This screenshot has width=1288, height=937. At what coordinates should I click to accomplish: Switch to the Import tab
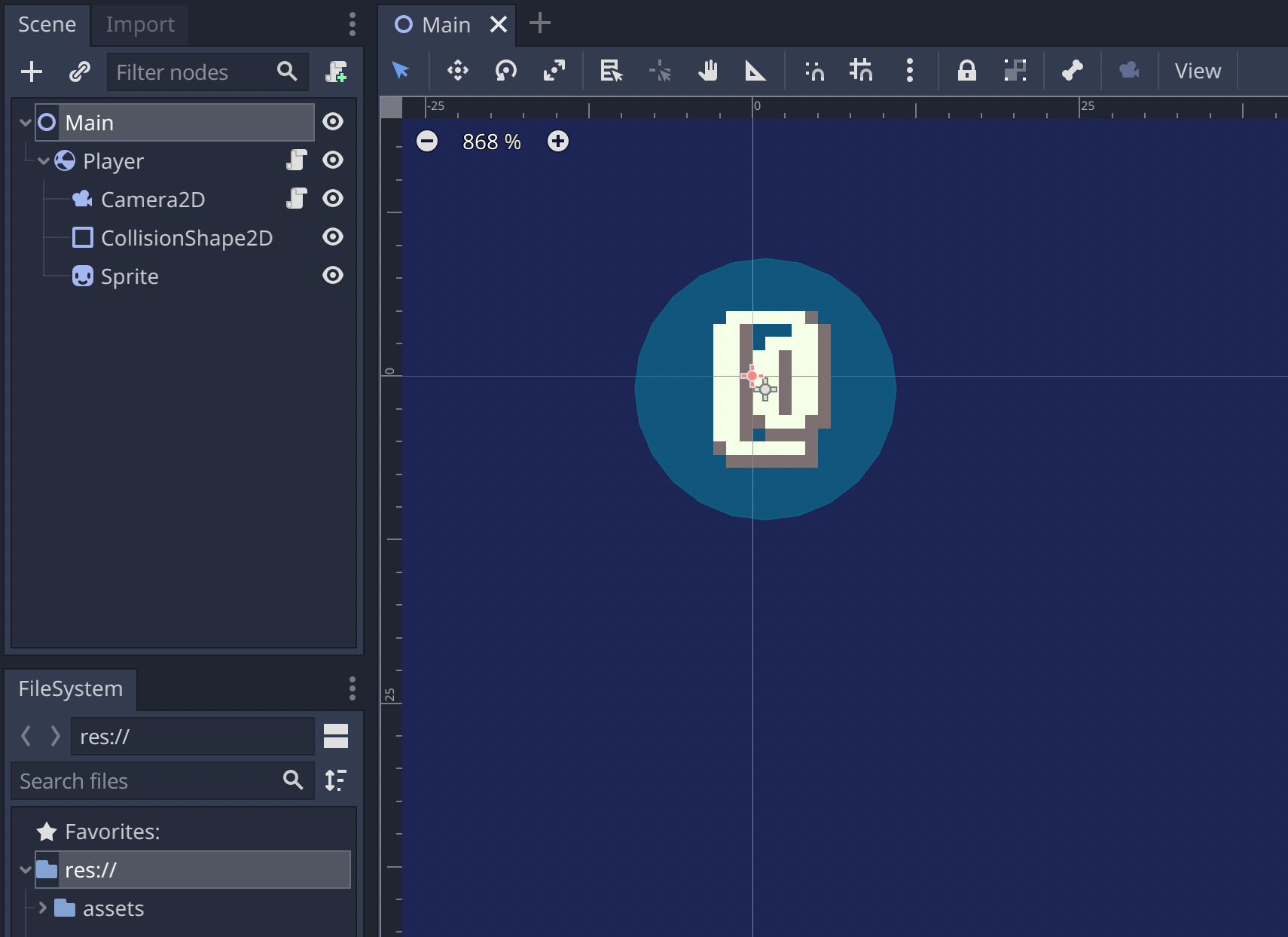coord(140,24)
